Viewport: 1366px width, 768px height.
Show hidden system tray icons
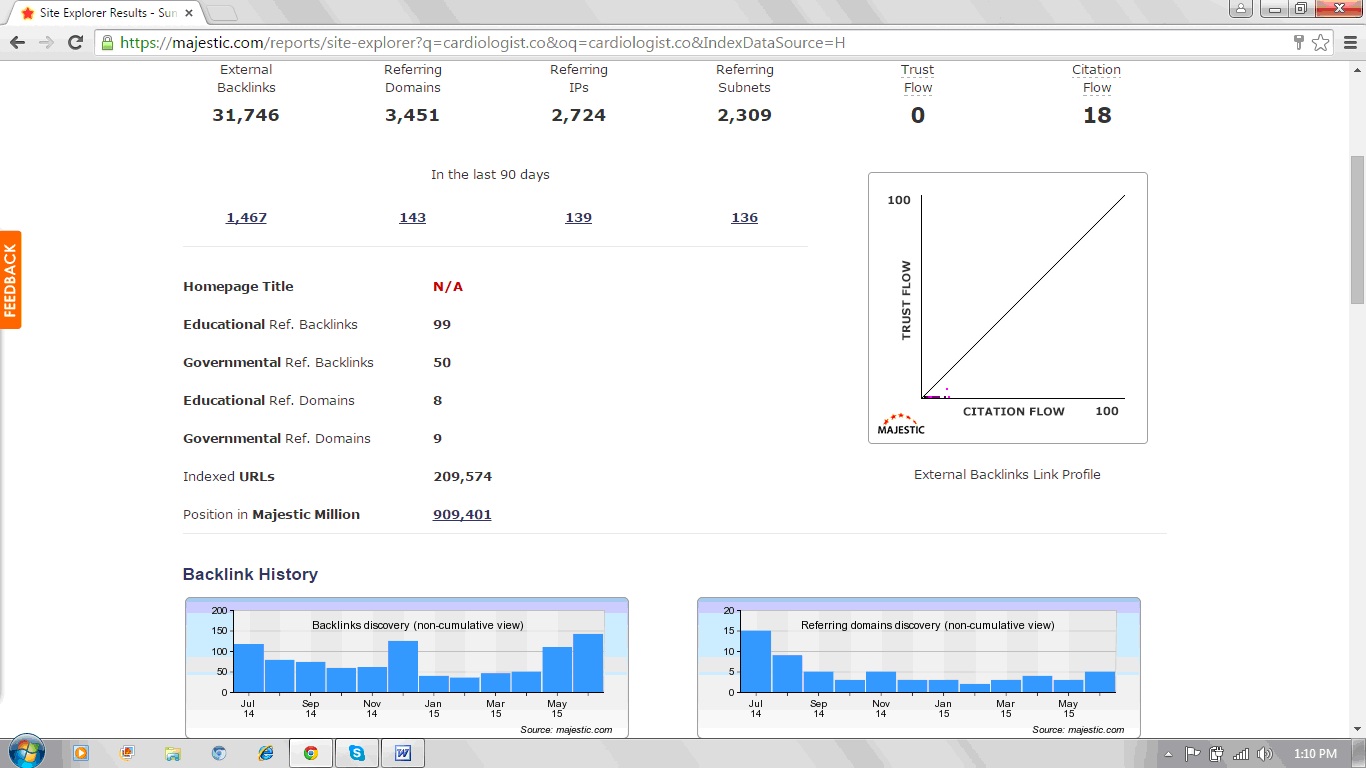click(1168, 754)
